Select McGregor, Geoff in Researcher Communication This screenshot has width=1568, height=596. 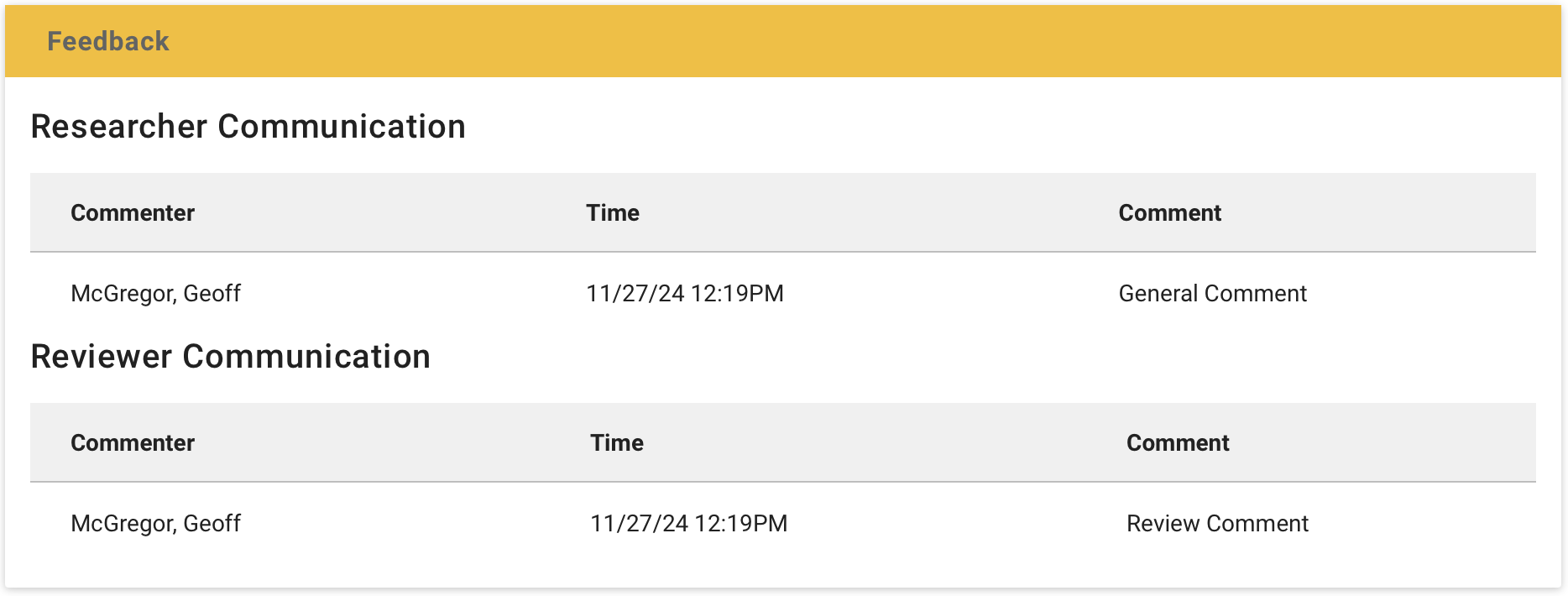pos(156,293)
